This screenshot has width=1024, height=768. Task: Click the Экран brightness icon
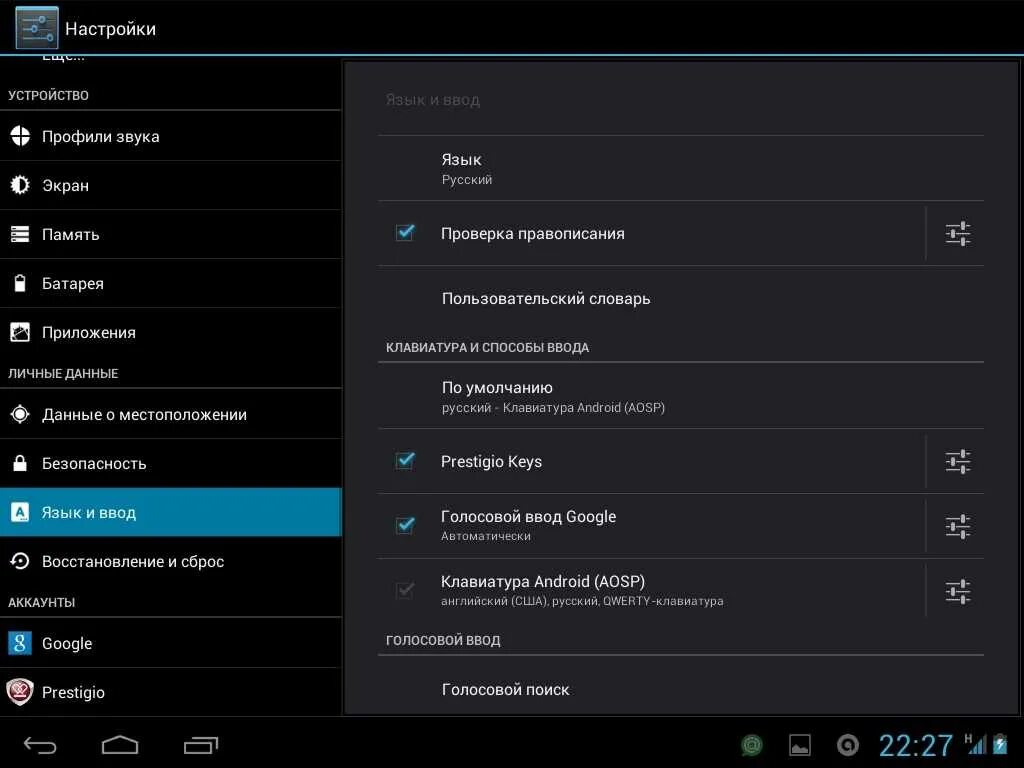20,185
